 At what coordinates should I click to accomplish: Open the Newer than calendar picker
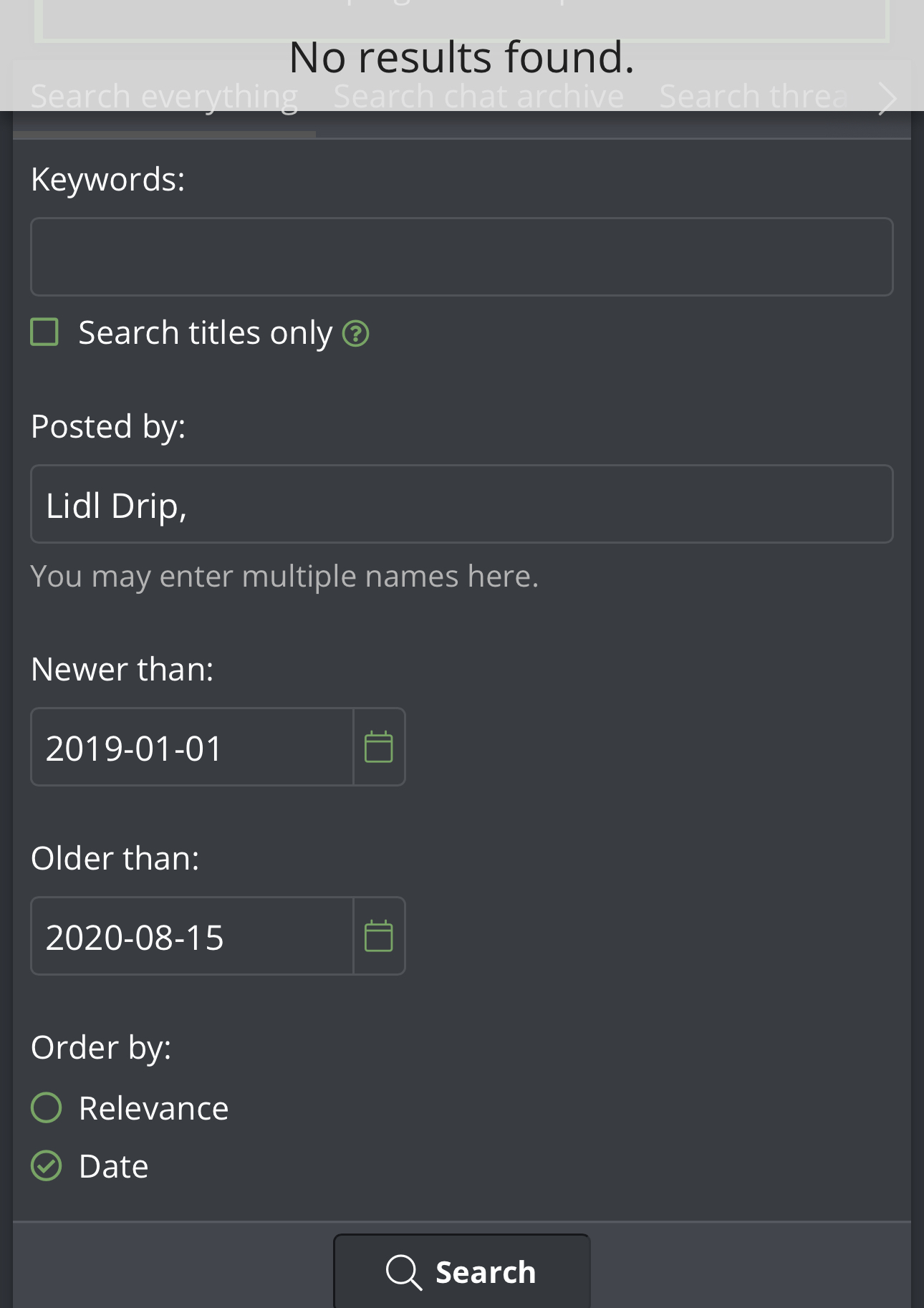tap(379, 747)
